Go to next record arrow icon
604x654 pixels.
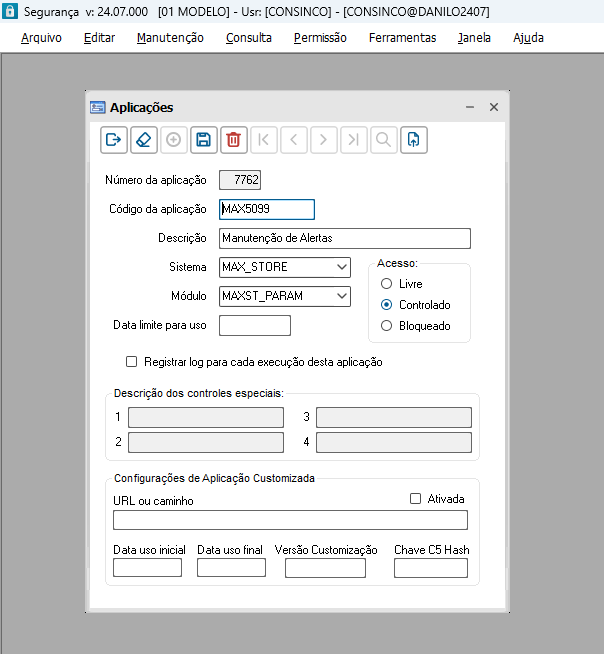[x=324, y=140]
